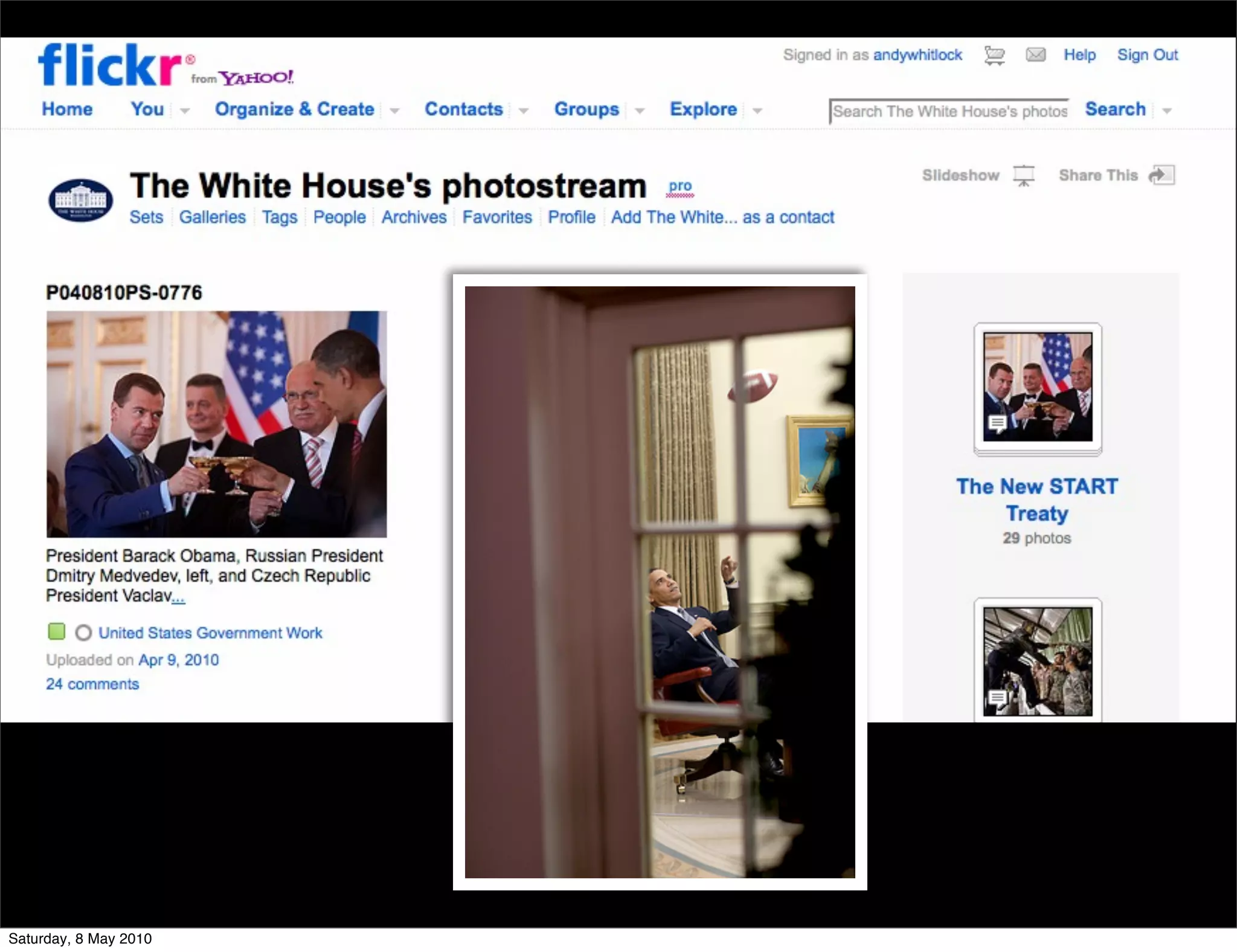Expand the Search options arrow
The width and height of the screenshot is (1237, 952).
tap(1167, 111)
